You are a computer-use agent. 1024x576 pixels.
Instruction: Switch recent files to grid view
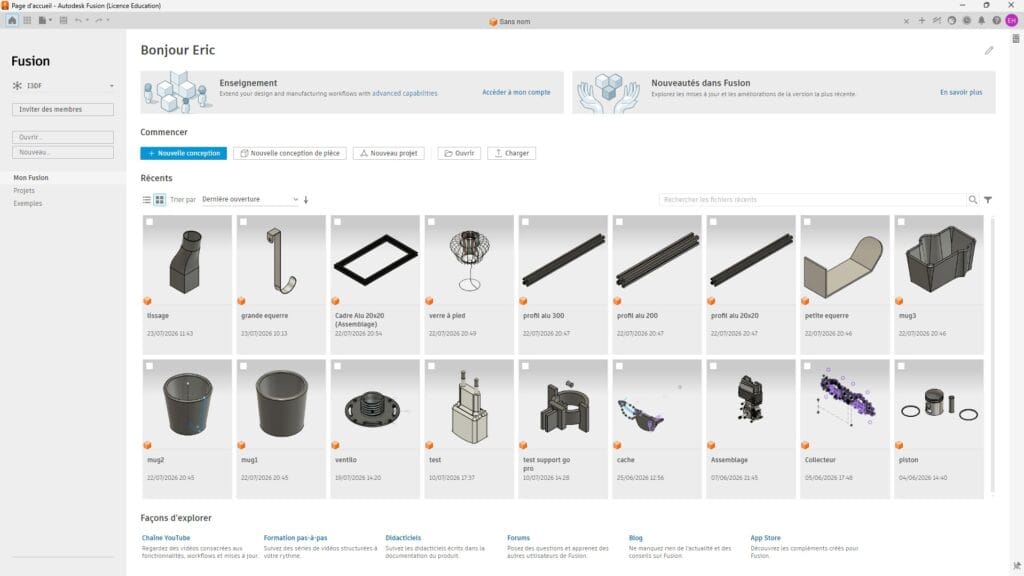point(159,200)
